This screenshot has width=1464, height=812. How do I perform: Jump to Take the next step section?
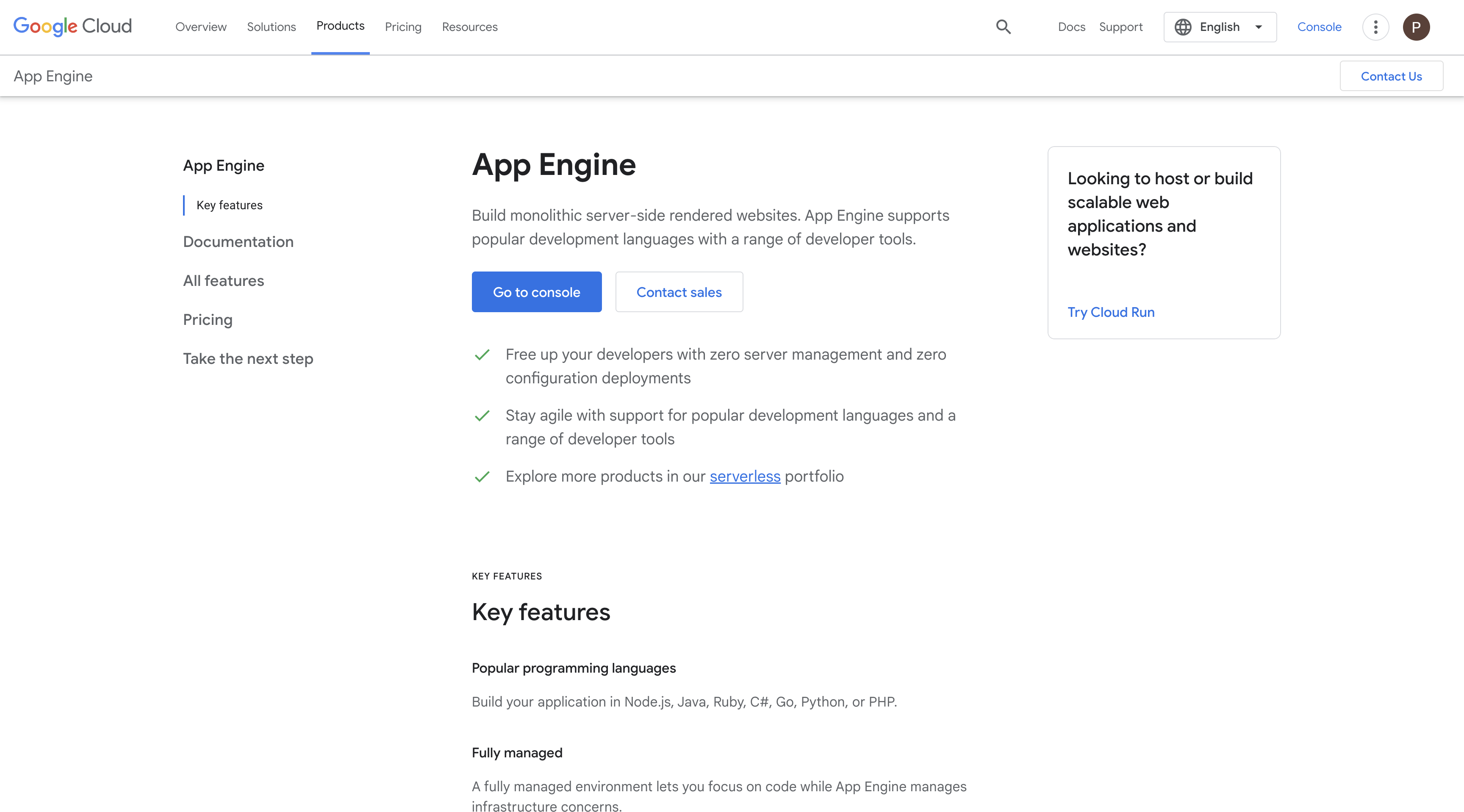248,358
